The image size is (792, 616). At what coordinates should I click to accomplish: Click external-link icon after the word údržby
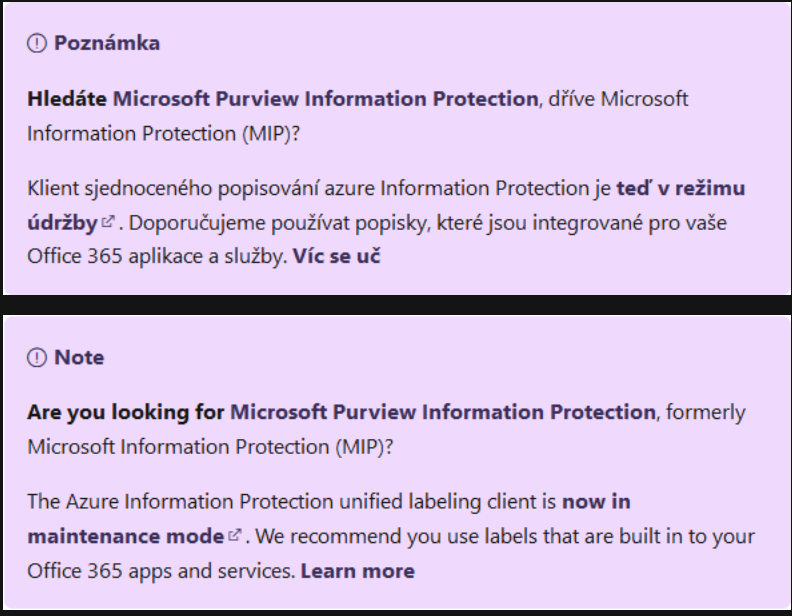tap(108, 222)
